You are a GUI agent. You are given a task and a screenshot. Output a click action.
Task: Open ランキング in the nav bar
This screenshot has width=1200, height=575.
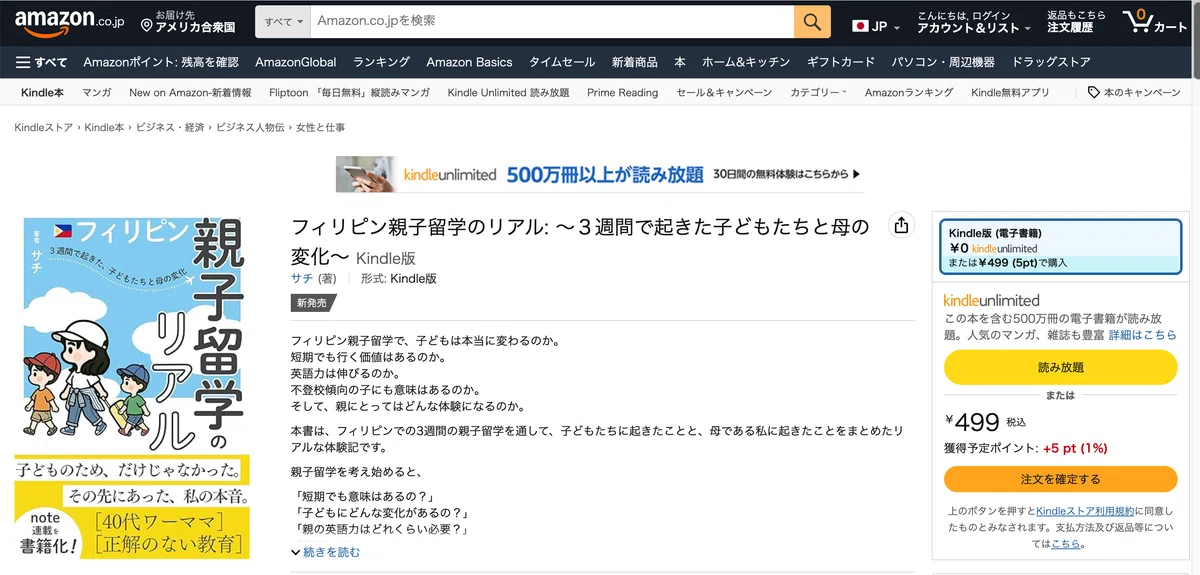click(381, 62)
